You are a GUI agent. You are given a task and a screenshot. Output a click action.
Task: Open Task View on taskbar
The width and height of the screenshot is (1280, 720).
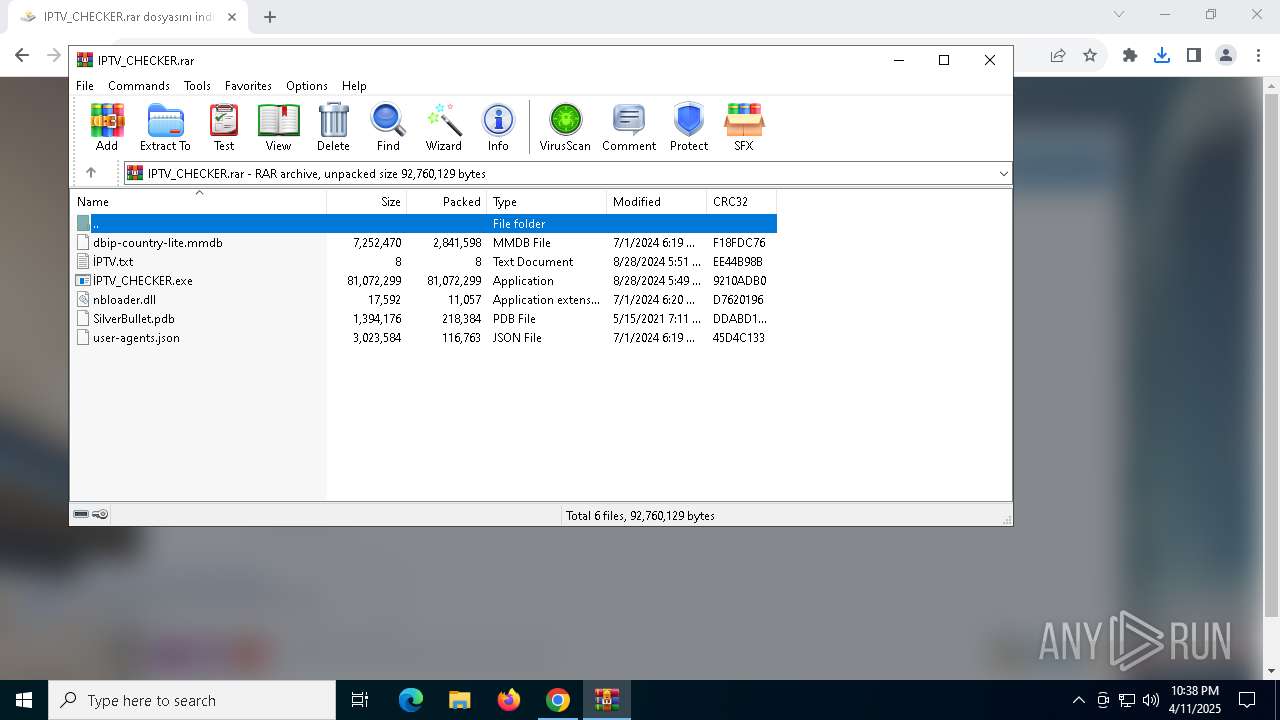360,700
